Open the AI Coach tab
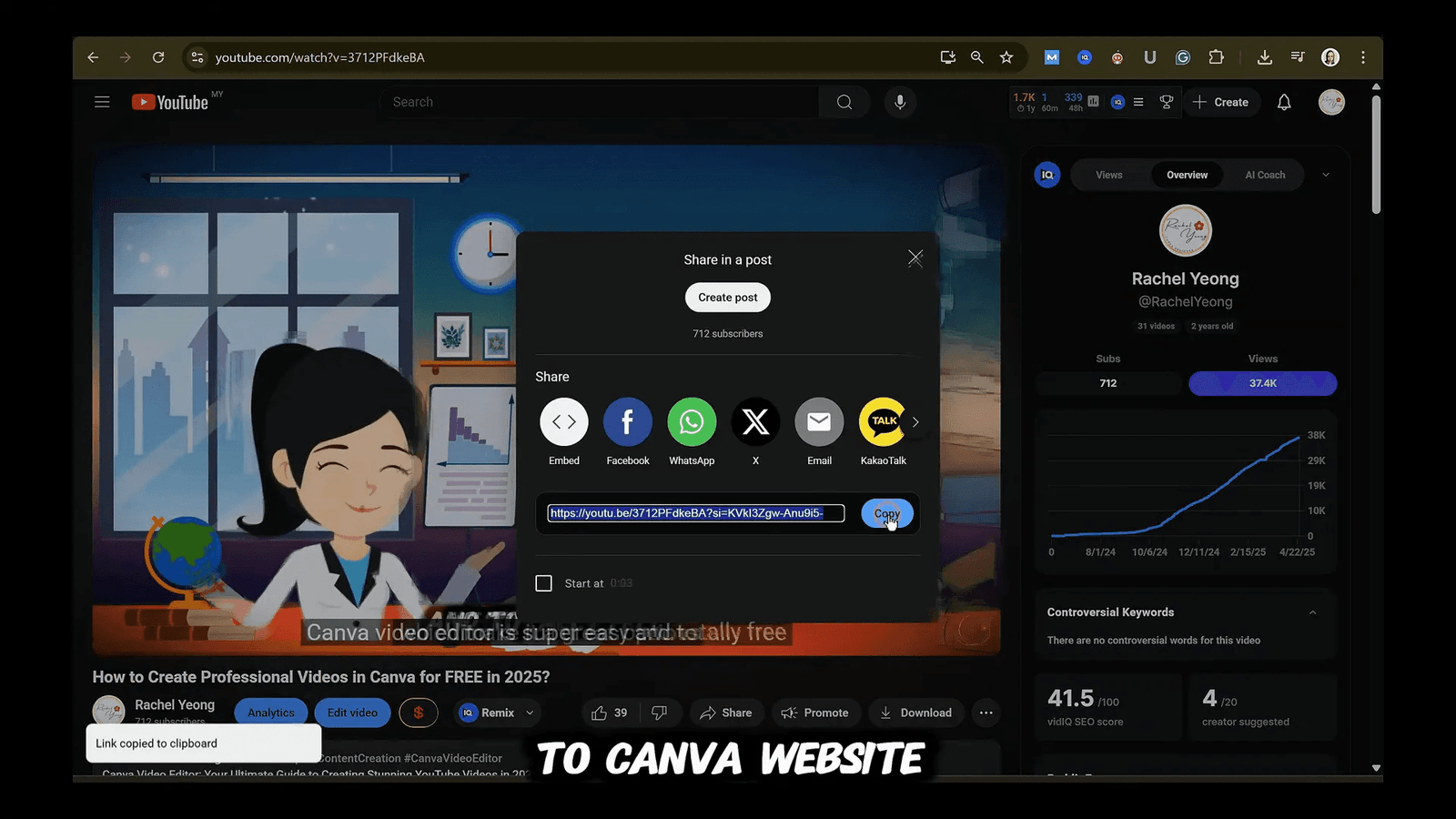Image resolution: width=1456 pixels, height=819 pixels. pyautogui.click(x=1266, y=175)
